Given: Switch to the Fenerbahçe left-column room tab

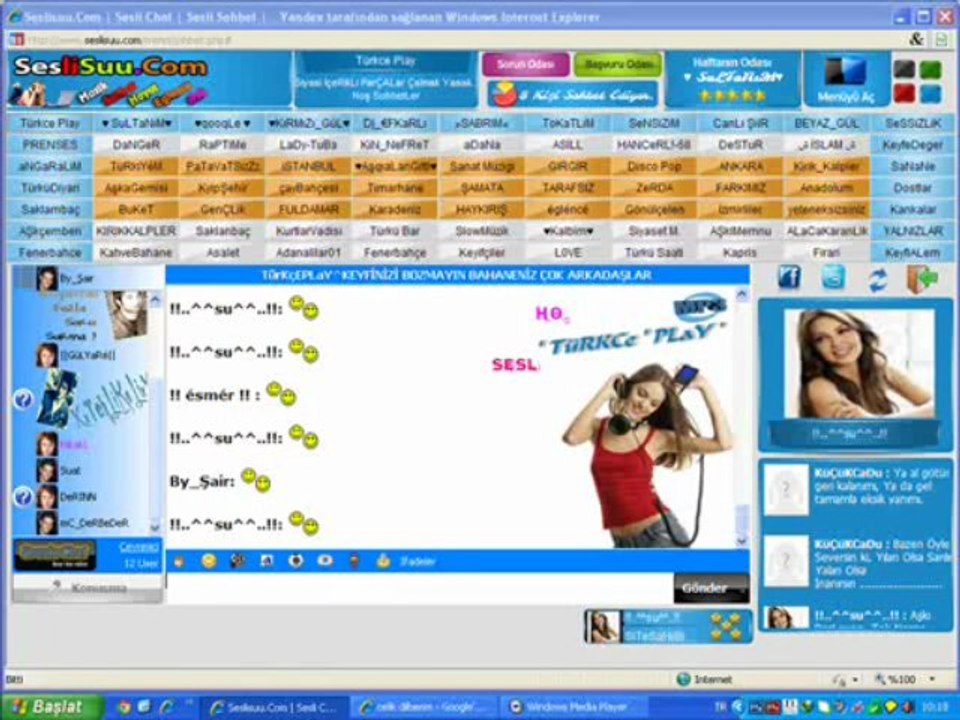Looking at the screenshot, I should click(50, 252).
